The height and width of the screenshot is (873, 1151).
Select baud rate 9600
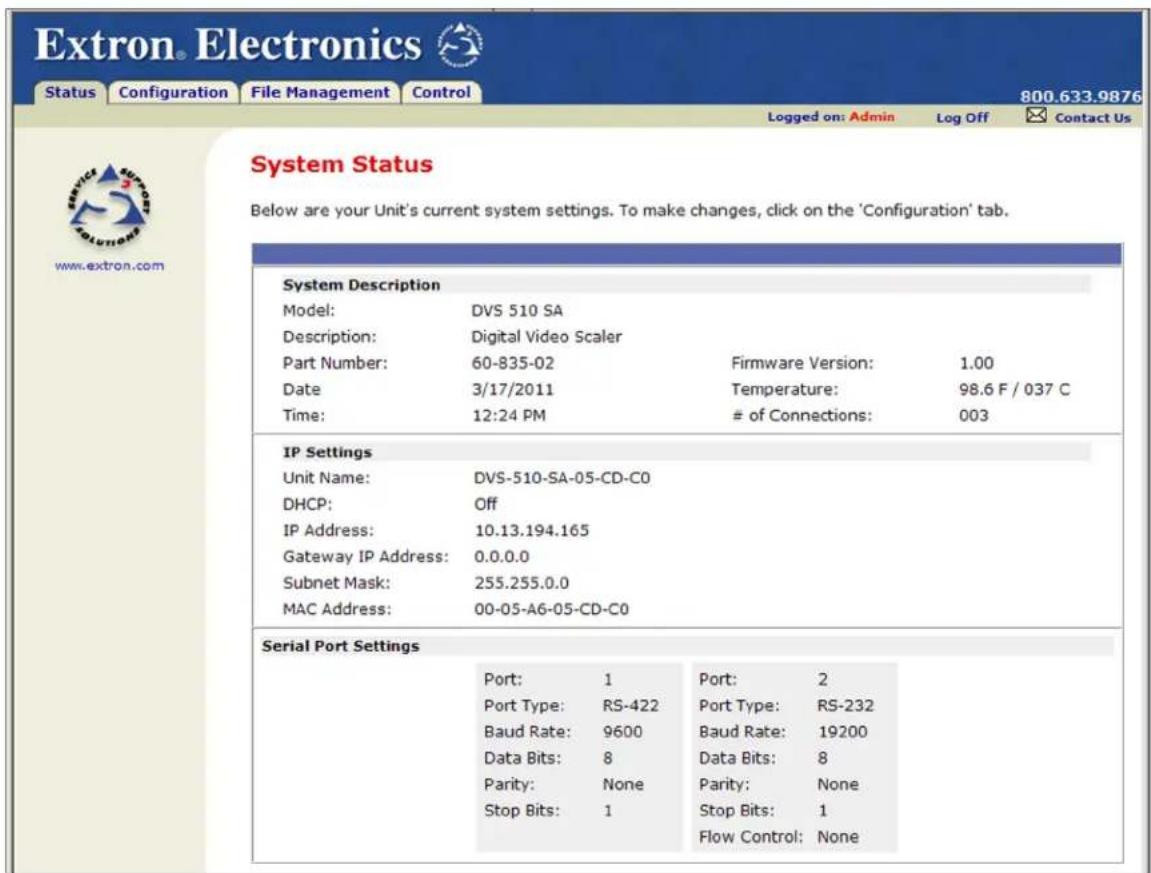[622, 732]
